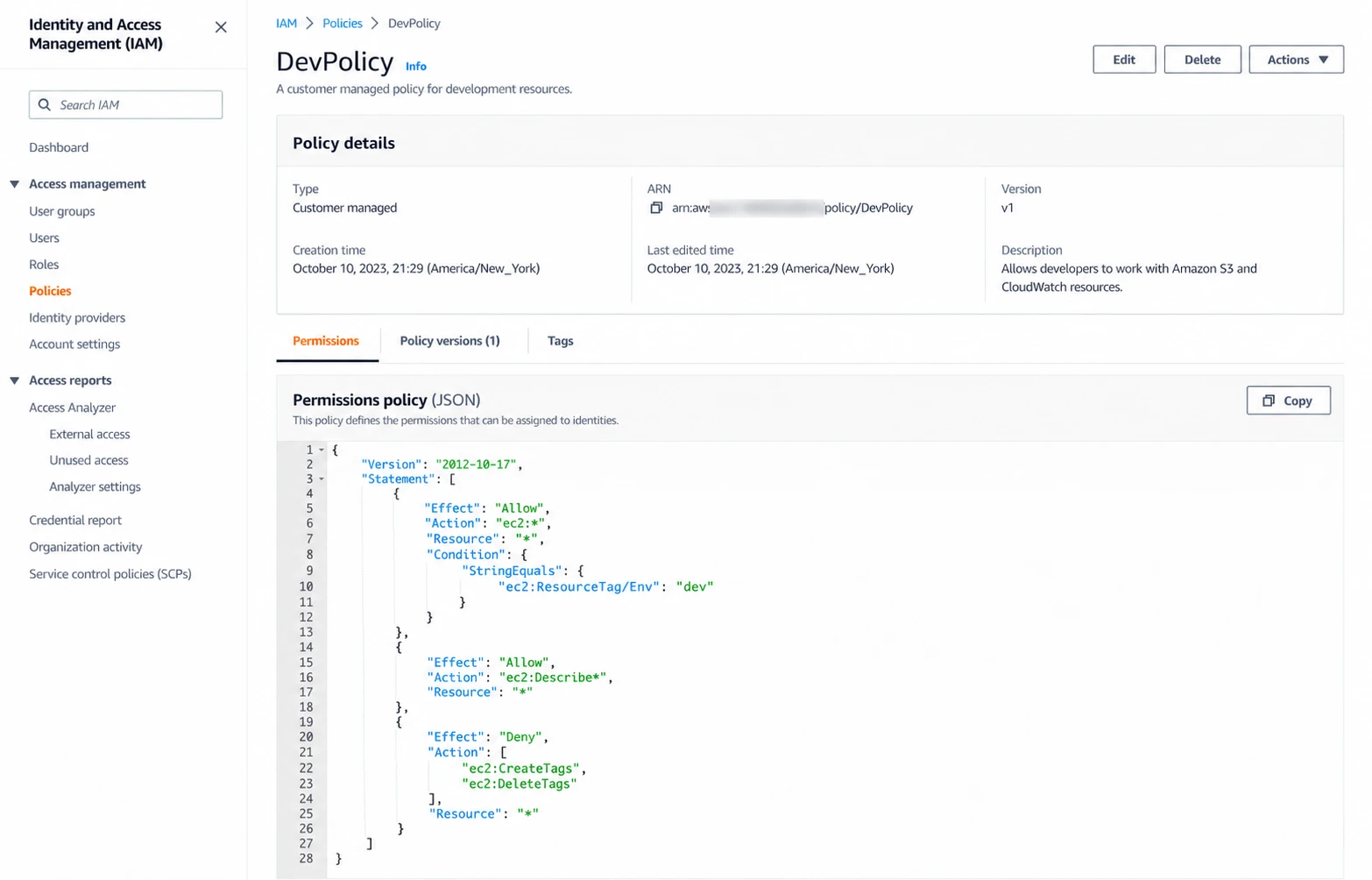Image resolution: width=1372 pixels, height=880 pixels.
Task: Open Unused access under Access Analyzer
Action: tap(88, 460)
